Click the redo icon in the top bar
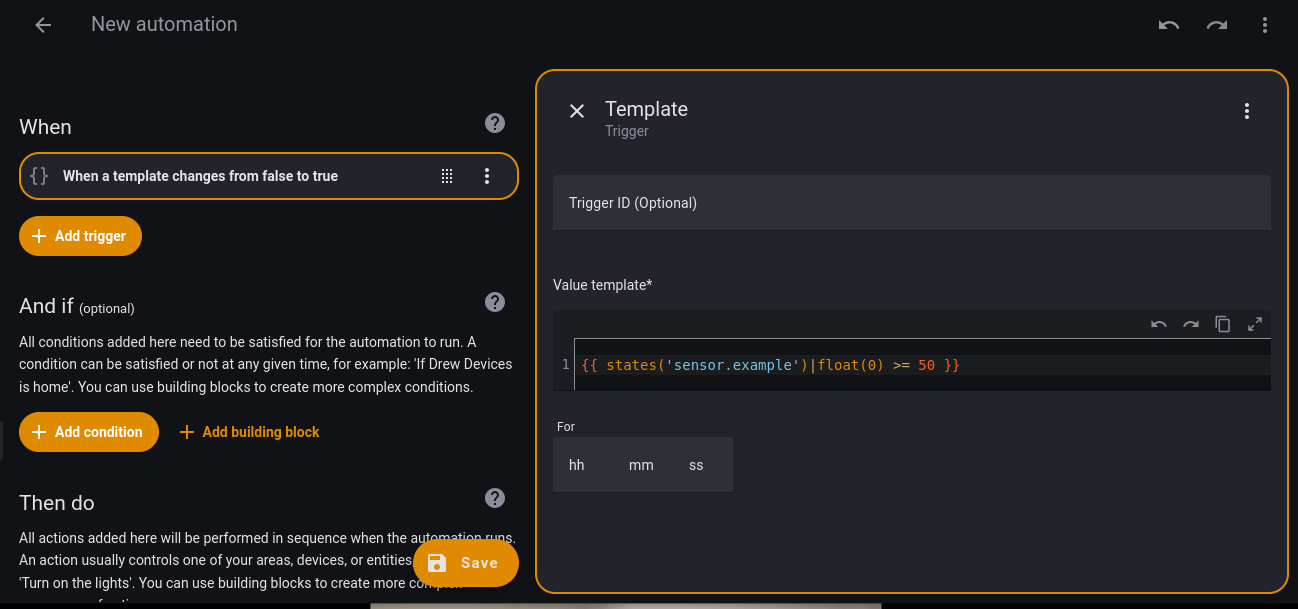The height and width of the screenshot is (609, 1298). (x=1216, y=25)
